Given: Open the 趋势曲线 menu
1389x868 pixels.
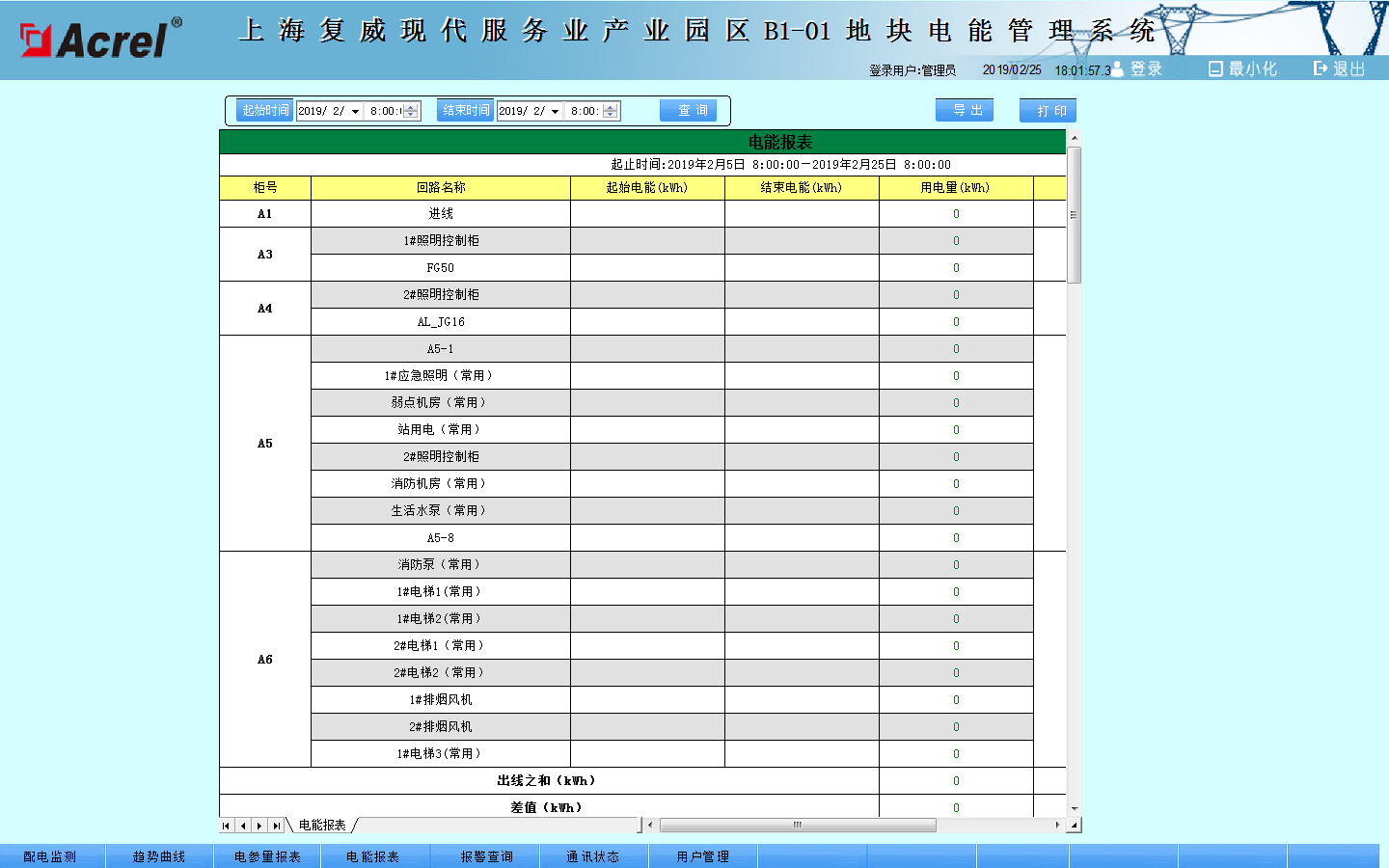Looking at the screenshot, I should [159, 856].
